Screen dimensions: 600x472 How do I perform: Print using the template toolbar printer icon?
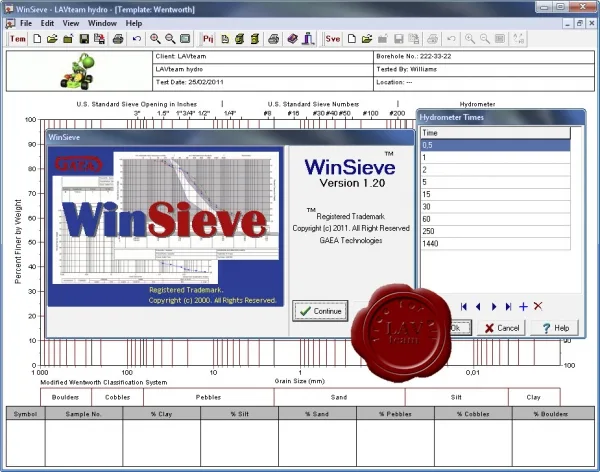pos(118,39)
